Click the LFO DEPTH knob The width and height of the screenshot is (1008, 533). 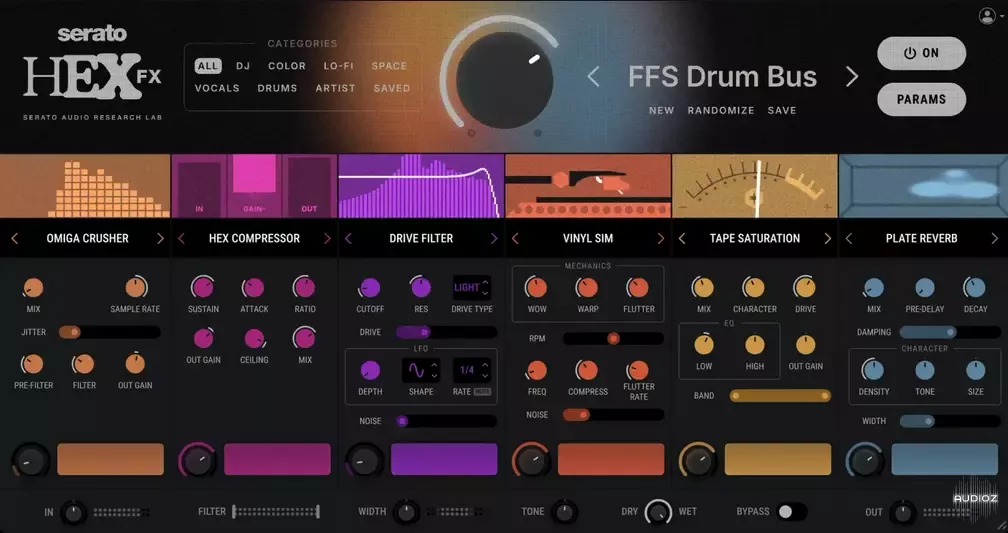pos(370,370)
